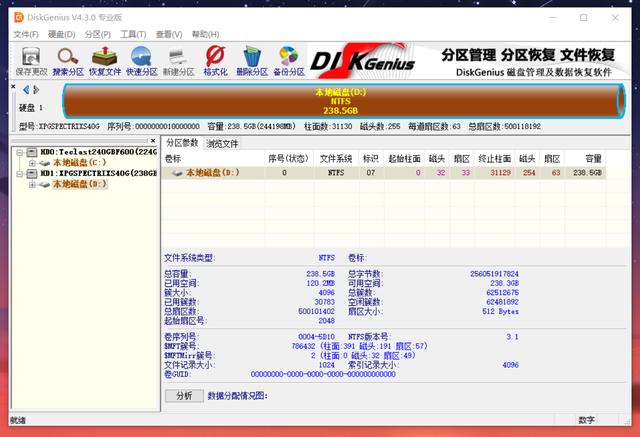The width and height of the screenshot is (640, 437).
Task: Switch to the 分区参数 tab
Action: pos(182,143)
